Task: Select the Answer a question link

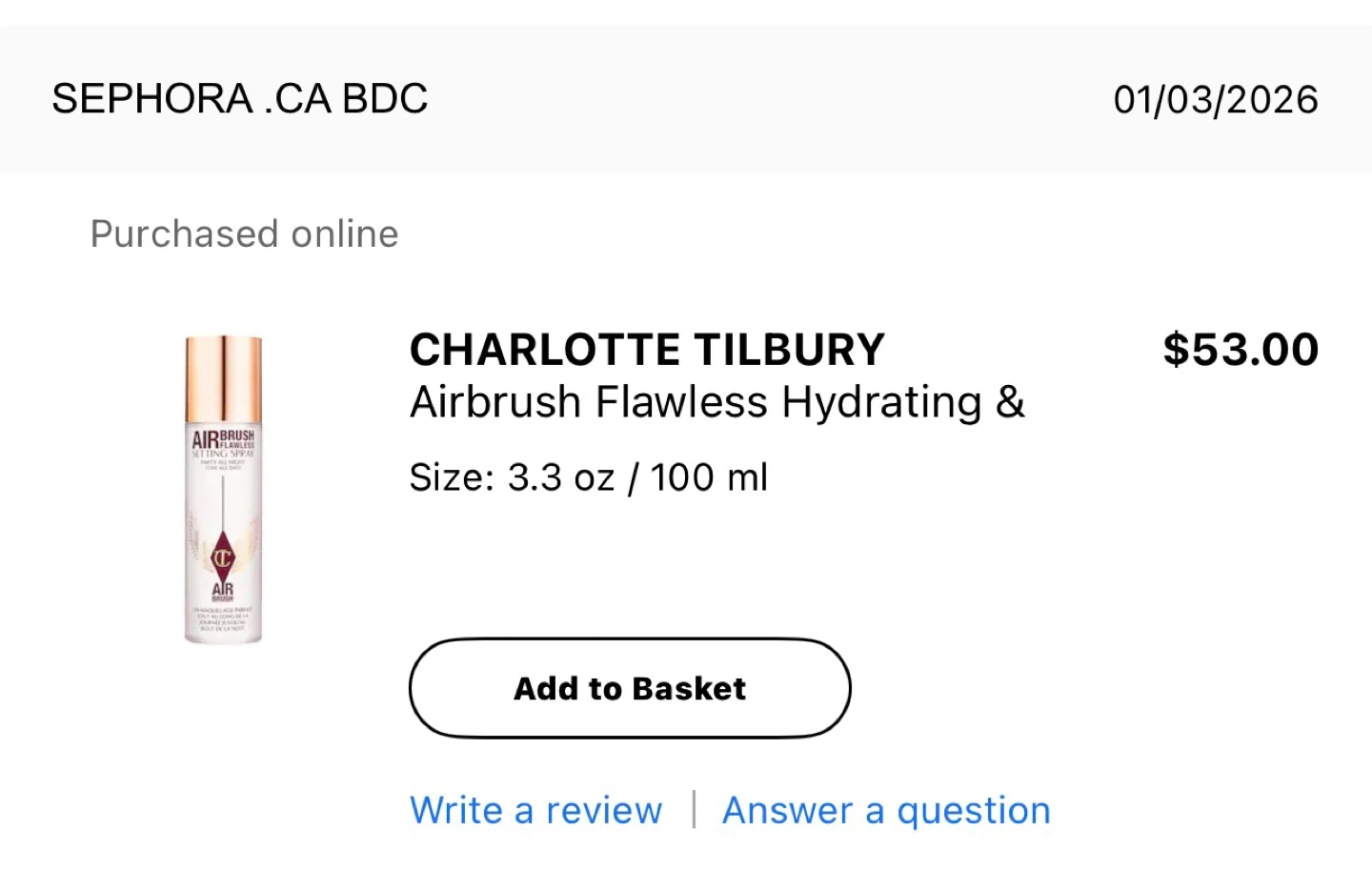Action: point(886,810)
